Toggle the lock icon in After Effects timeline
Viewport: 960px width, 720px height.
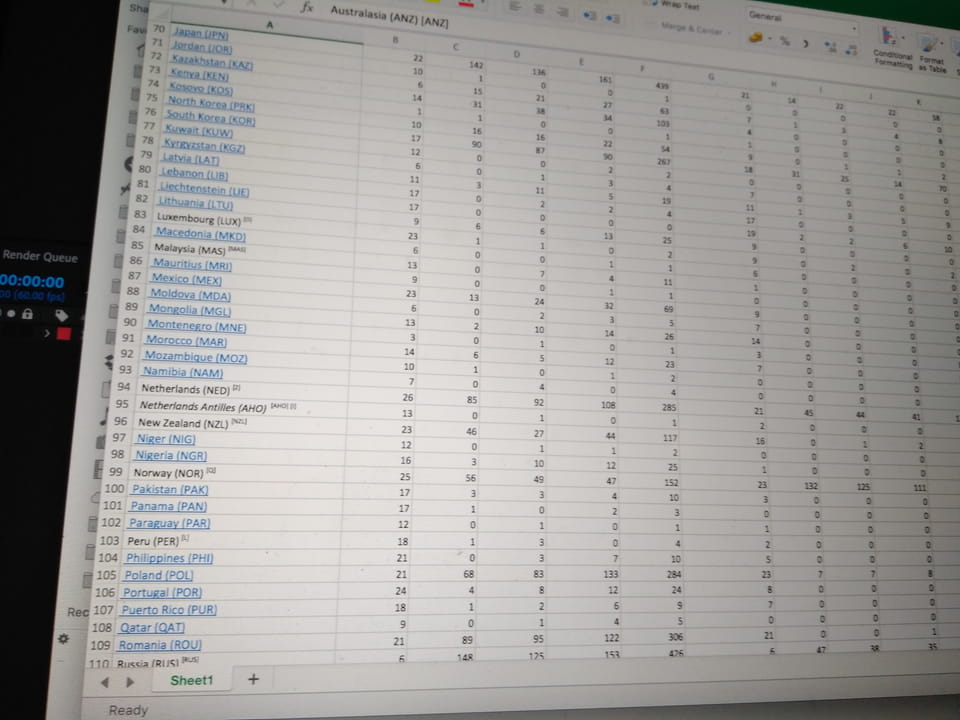point(27,313)
